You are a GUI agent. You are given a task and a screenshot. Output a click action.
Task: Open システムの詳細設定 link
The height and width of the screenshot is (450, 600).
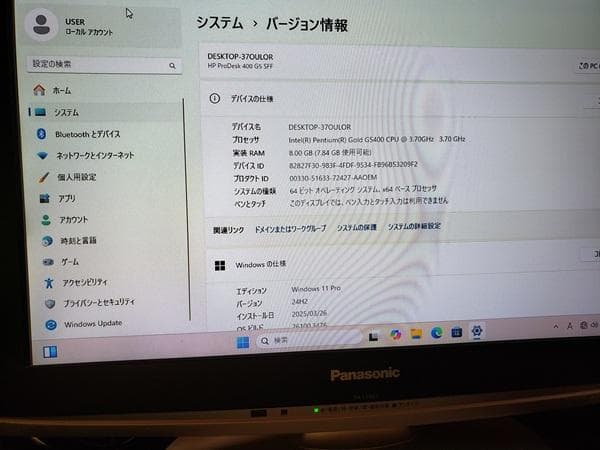[x=414, y=226]
